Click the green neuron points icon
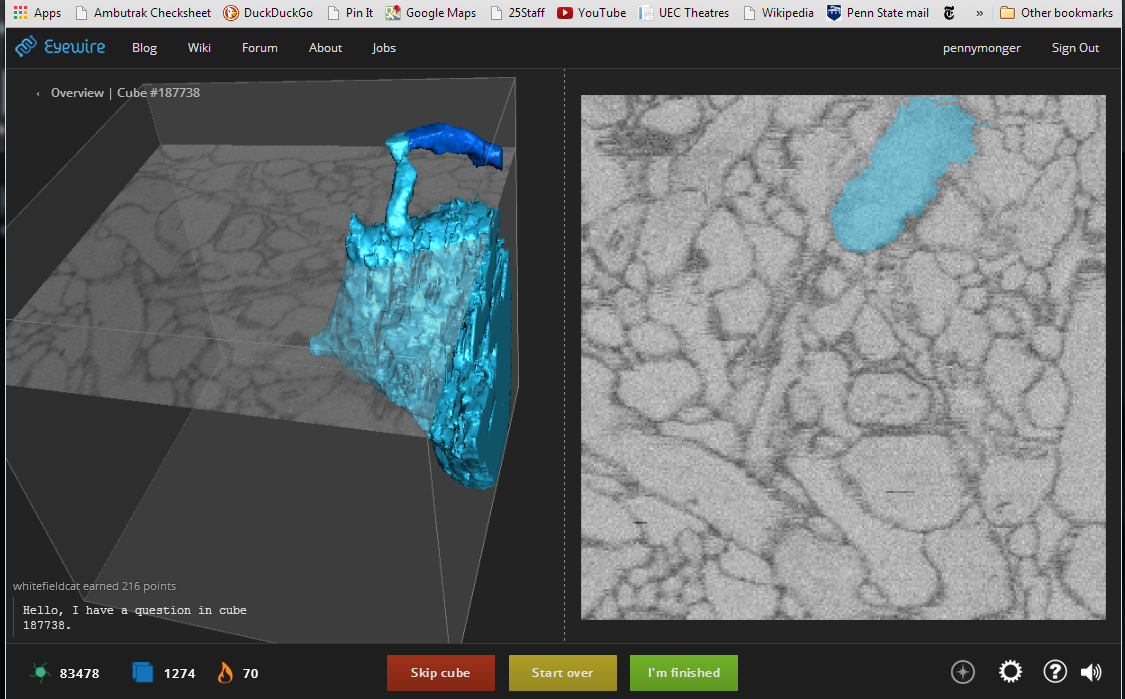 pos(40,673)
